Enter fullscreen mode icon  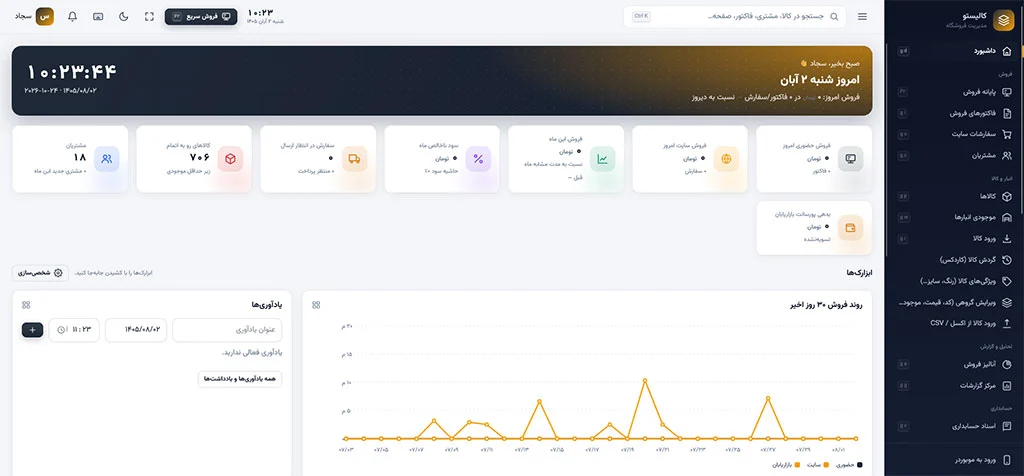(x=149, y=16)
